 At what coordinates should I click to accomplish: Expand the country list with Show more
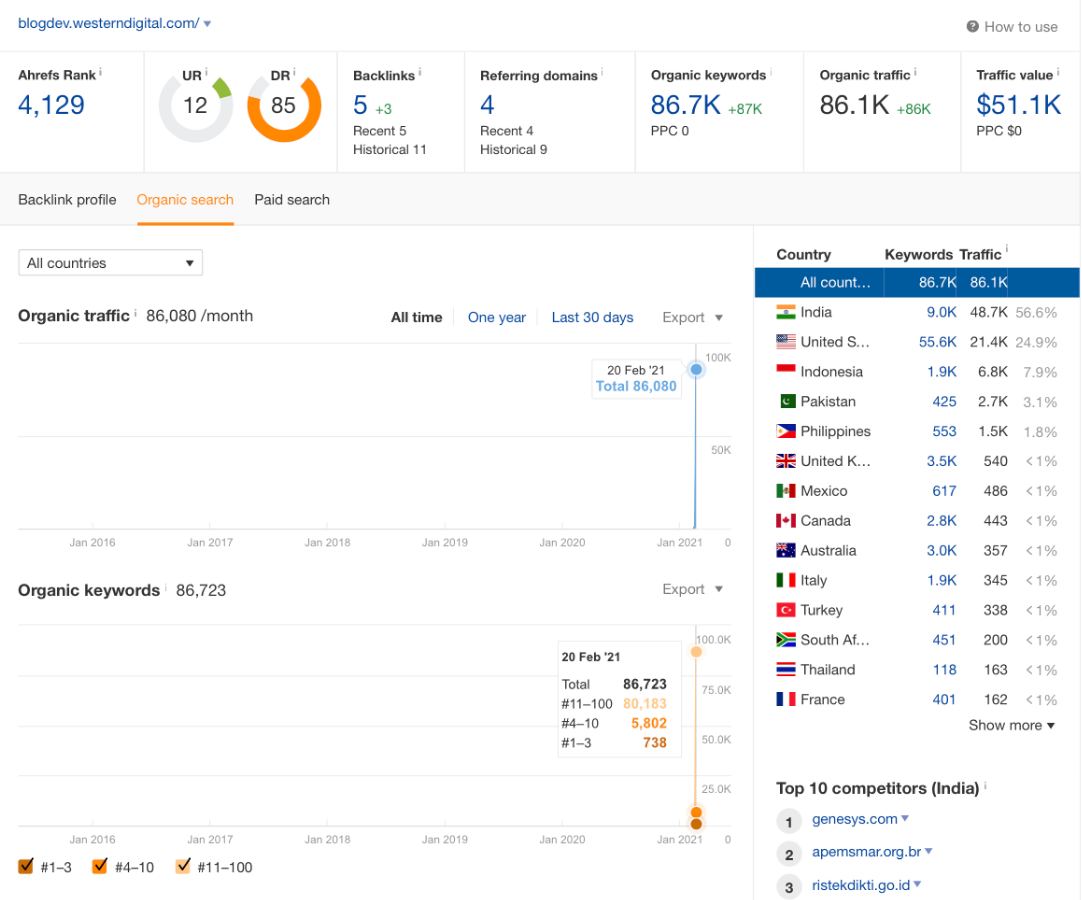click(x=1011, y=725)
